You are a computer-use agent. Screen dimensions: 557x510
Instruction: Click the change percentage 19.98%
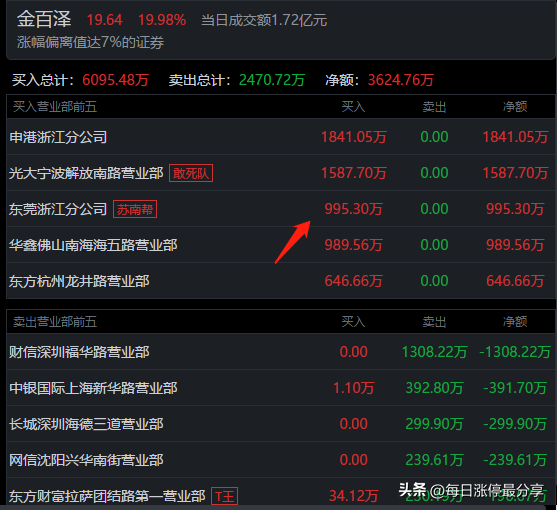tap(162, 20)
